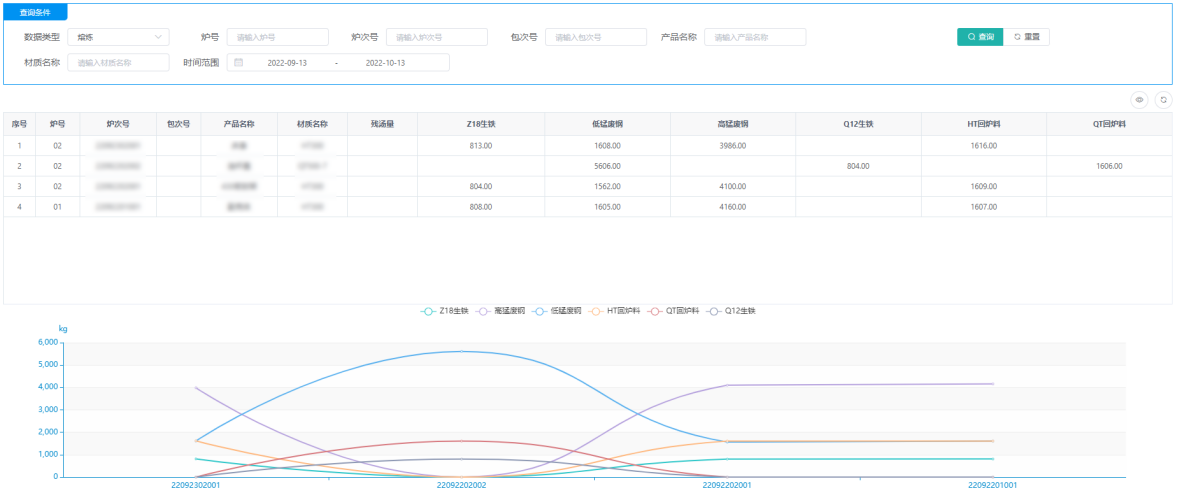Image resolution: width=1177 pixels, height=500 pixels.
Task: Click the circular refresh icon above the table
Action: pyautogui.click(x=1163, y=100)
